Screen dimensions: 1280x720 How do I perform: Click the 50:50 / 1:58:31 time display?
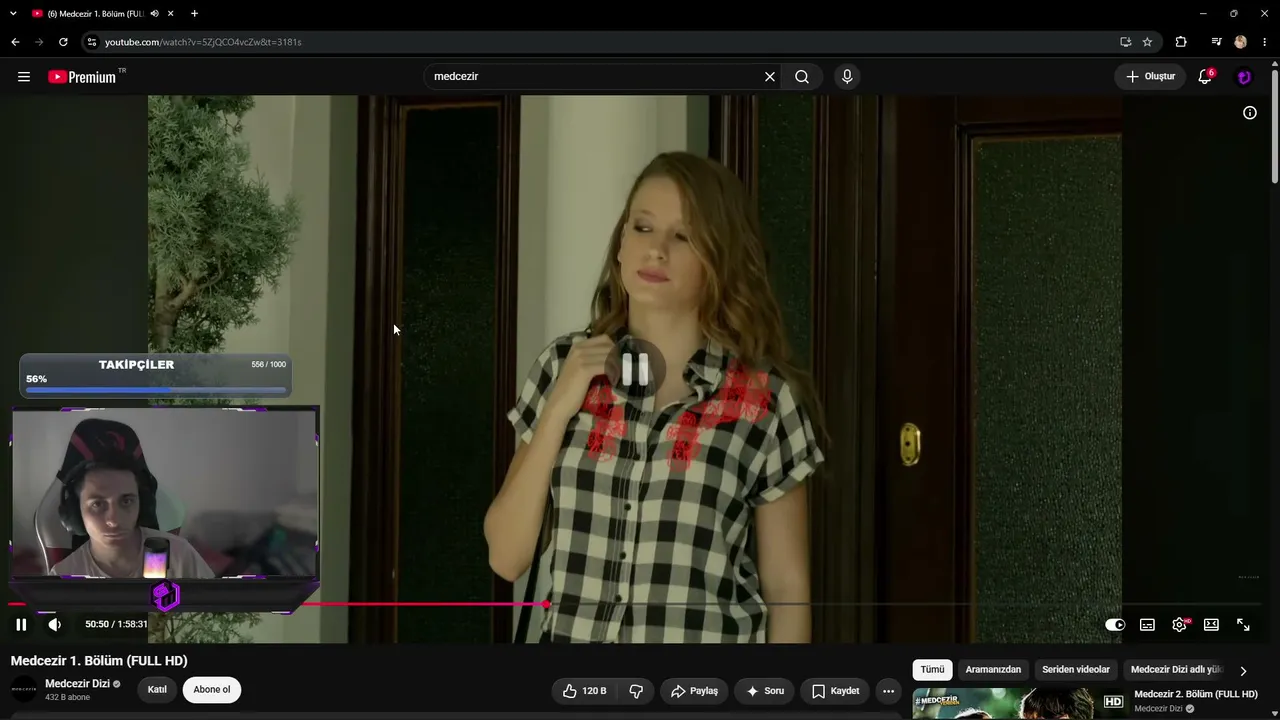click(x=116, y=625)
